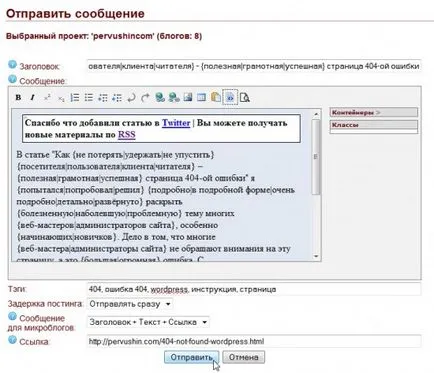Apply subscript formatting
This screenshot has width=434, height=373.
[x=61, y=98]
